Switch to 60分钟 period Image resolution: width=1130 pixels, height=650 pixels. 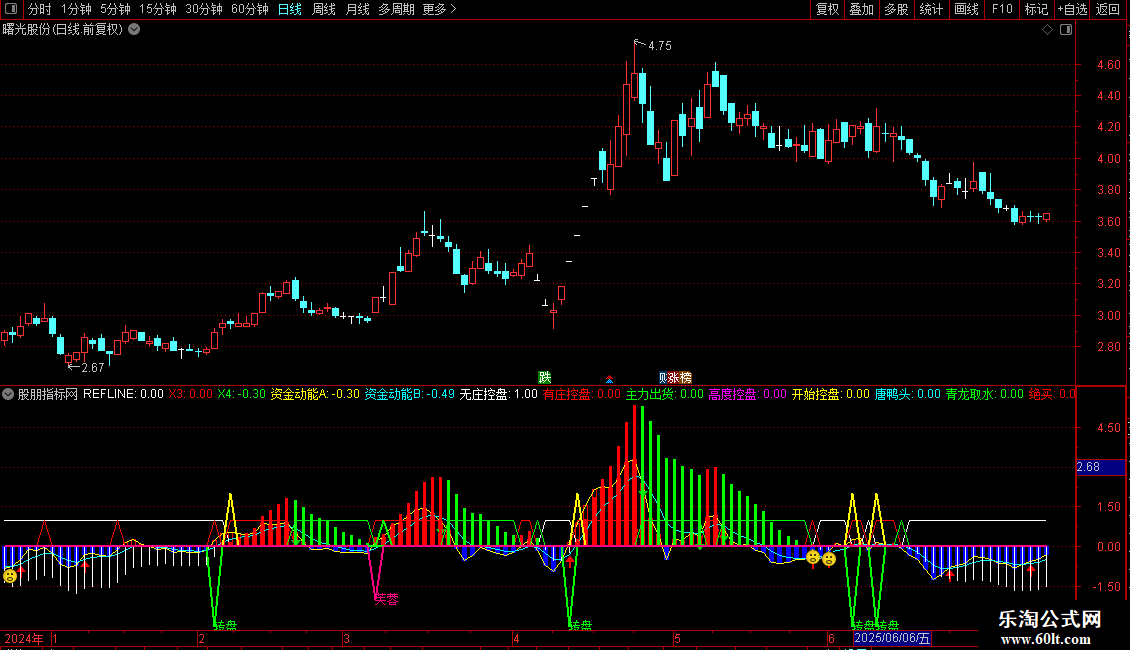(x=250, y=9)
